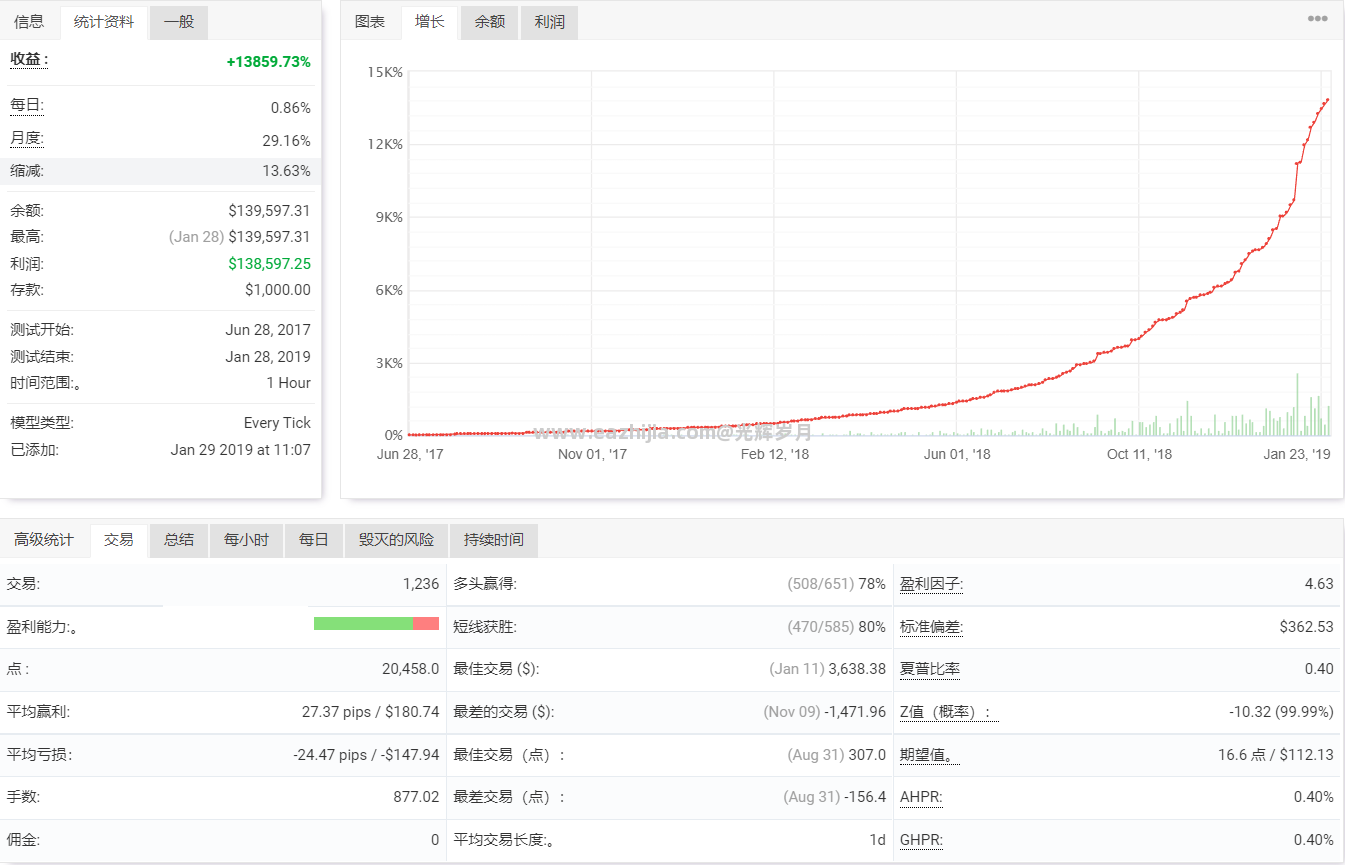This screenshot has width=1345, height=865.
Task: Click the 收益 label in the stats panel
Action: [x=29, y=60]
